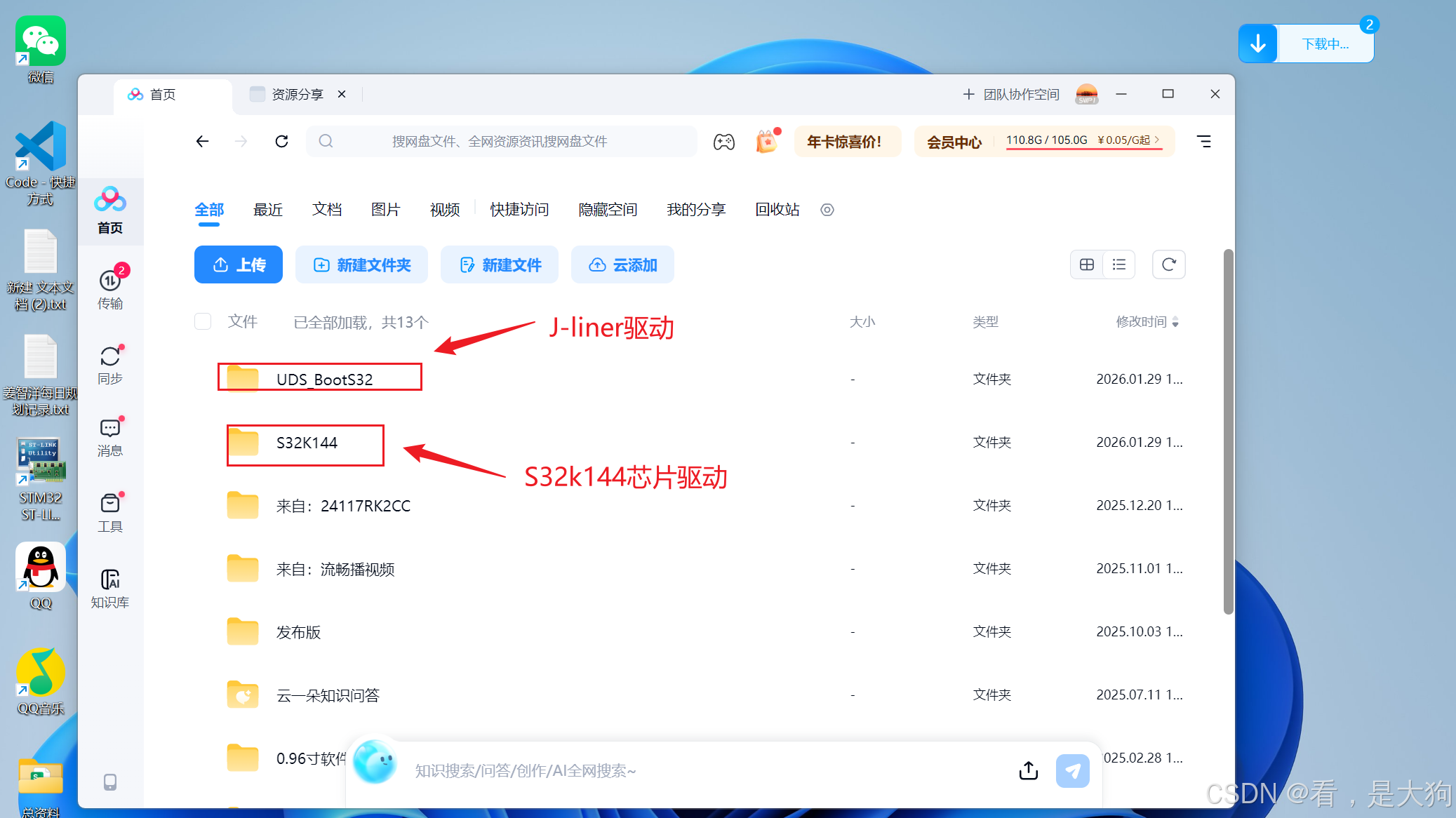This screenshot has height=818, width=1456.
Task: Click the game controller icon
Action: coord(723,142)
